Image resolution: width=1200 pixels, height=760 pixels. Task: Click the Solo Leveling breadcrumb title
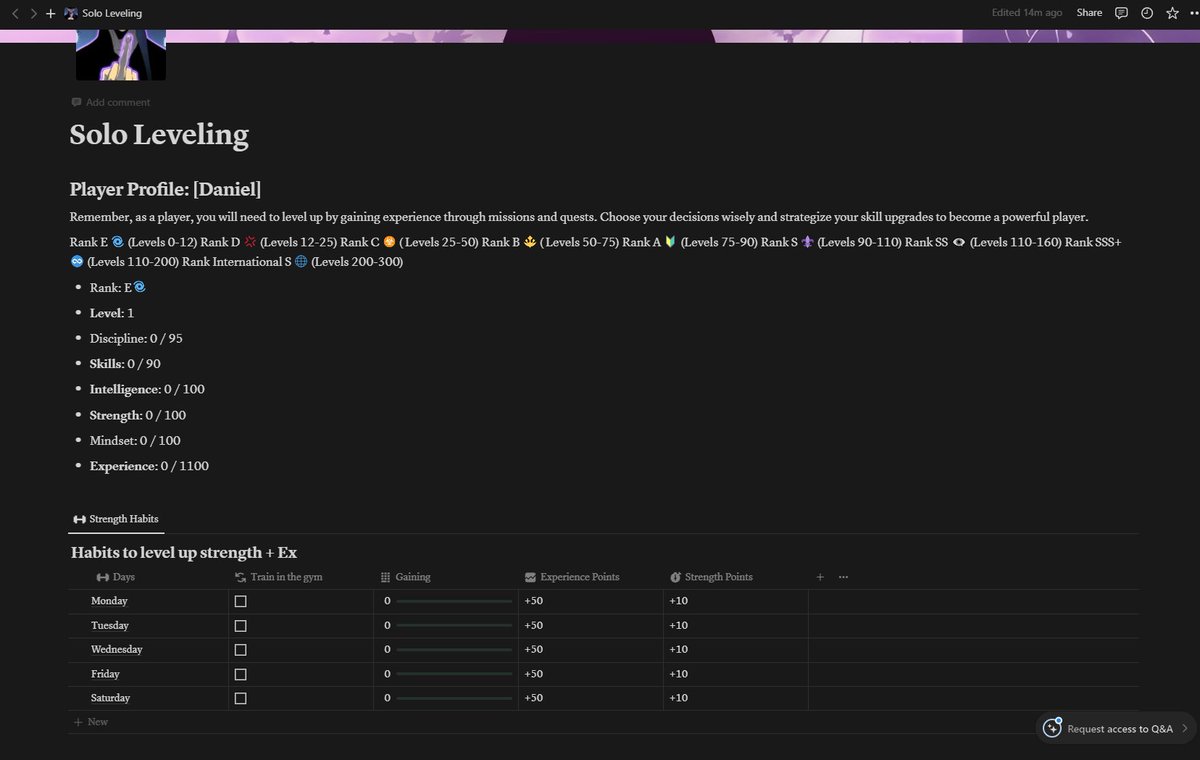pos(112,13)
